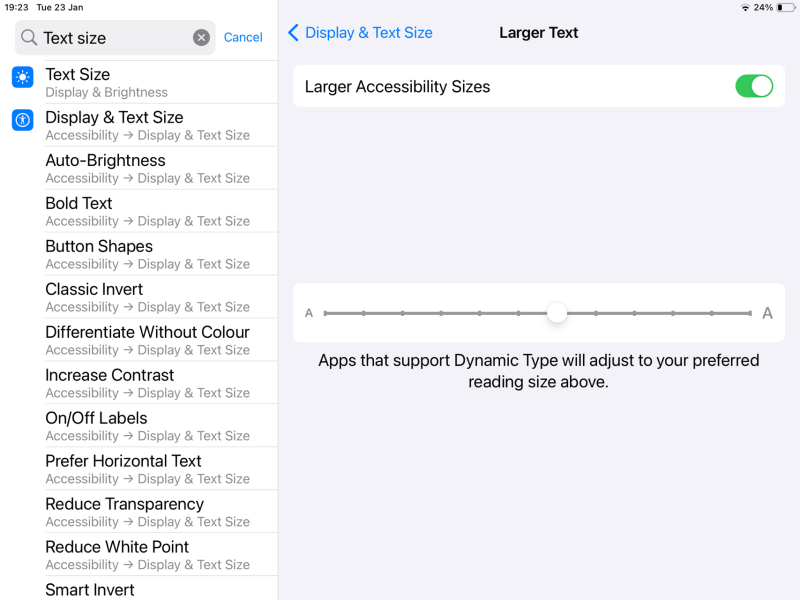This screenshot has height=600, width=800.
Task: Tap the back chevron to Display & Text Size
Action: pos(291,32)
